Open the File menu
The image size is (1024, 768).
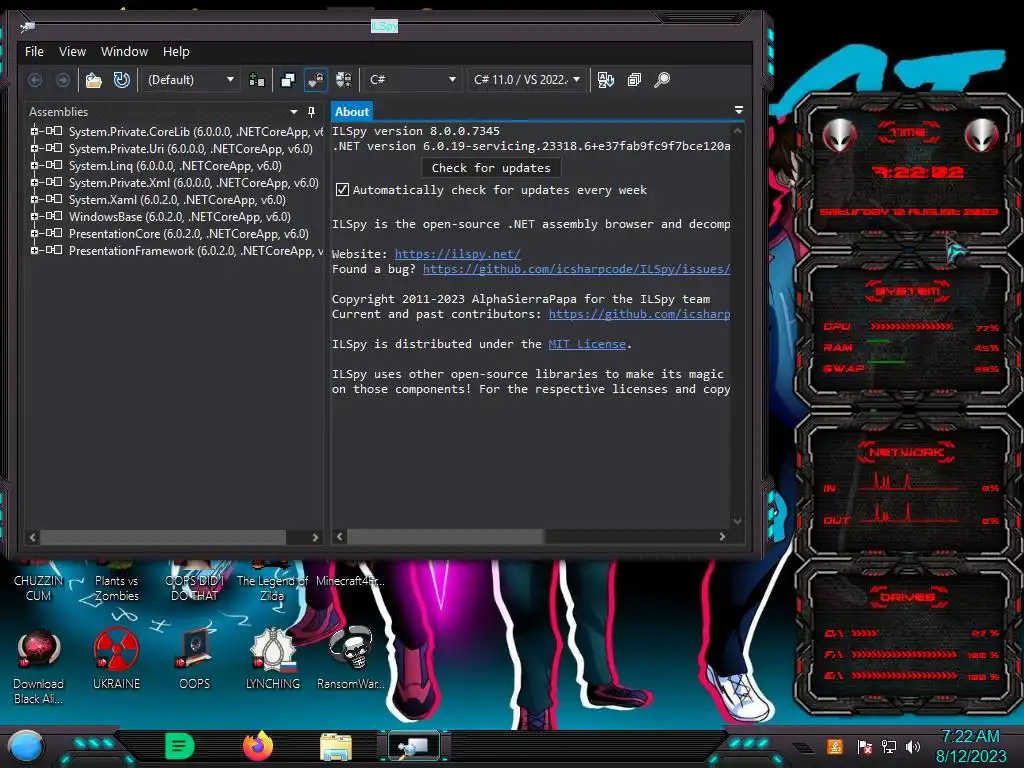tap(35, 52)
